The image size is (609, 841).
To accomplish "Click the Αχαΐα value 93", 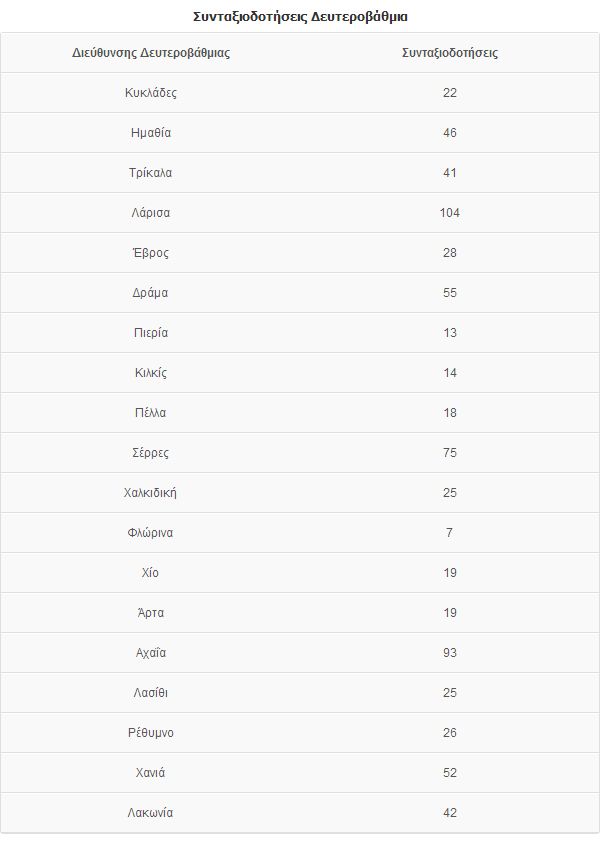I will pyautogui.click(x=449, y=653).
